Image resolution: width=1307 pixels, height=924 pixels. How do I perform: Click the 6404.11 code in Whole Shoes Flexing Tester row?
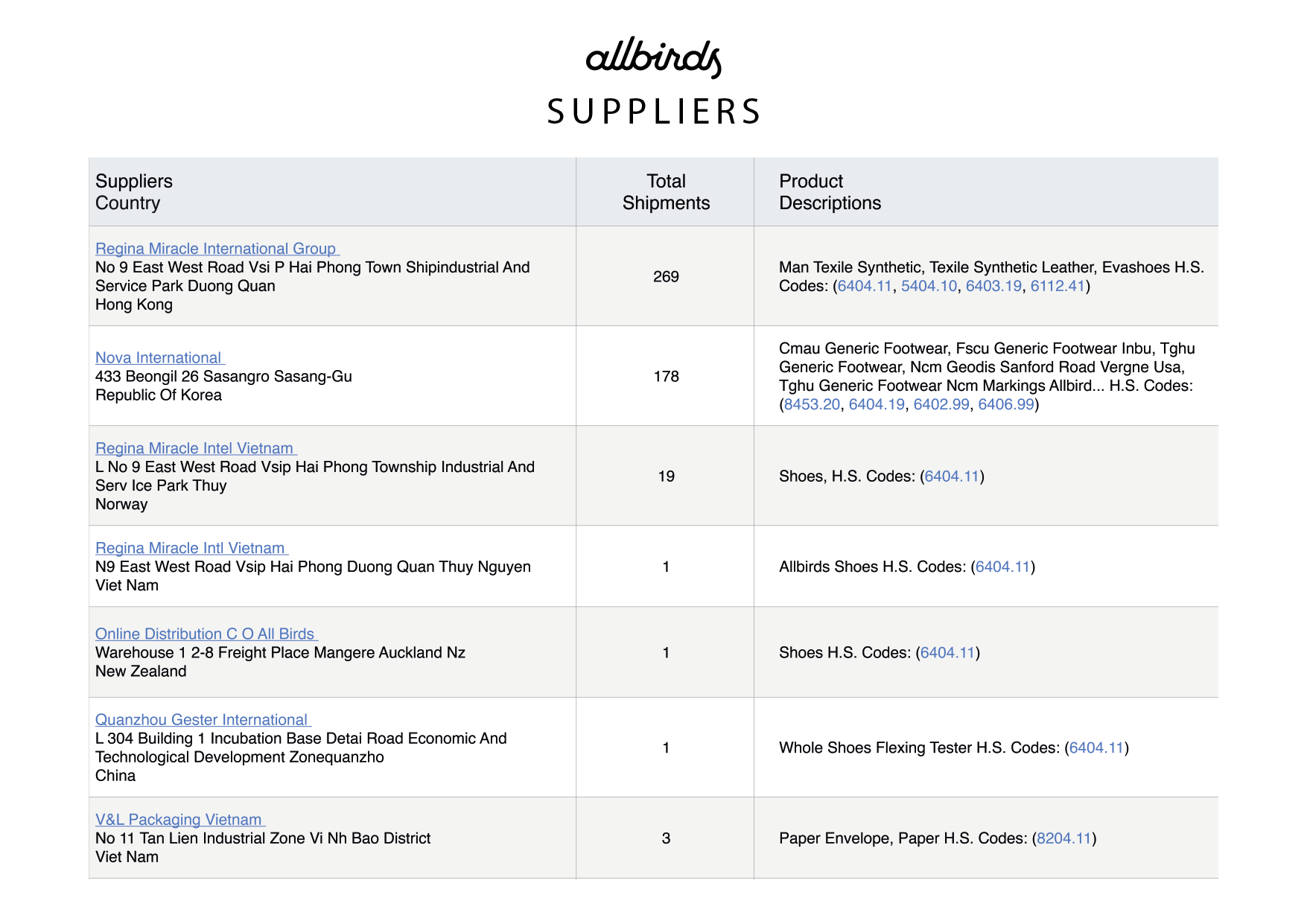[x=1096, y=748]
